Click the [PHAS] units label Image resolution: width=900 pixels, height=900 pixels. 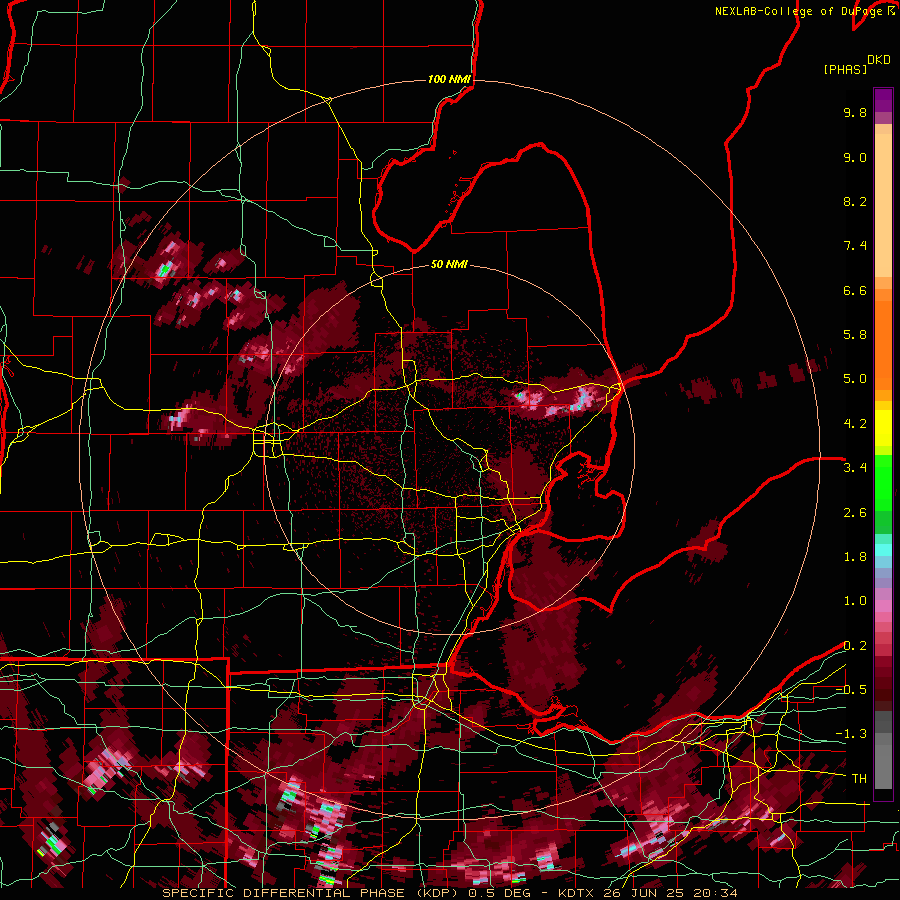(845, 69)
